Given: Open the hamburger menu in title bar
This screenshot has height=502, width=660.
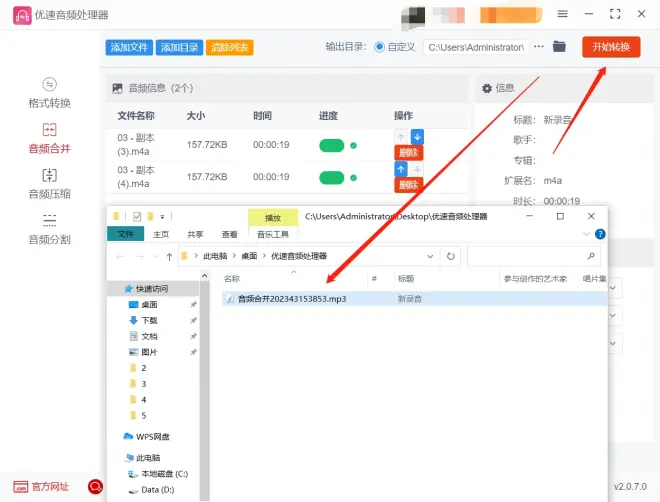Looking at the screenshot, I should point(562,14).
